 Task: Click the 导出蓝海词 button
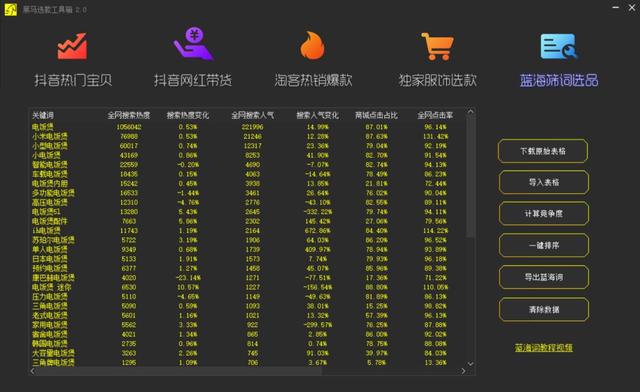click(544, 277)
